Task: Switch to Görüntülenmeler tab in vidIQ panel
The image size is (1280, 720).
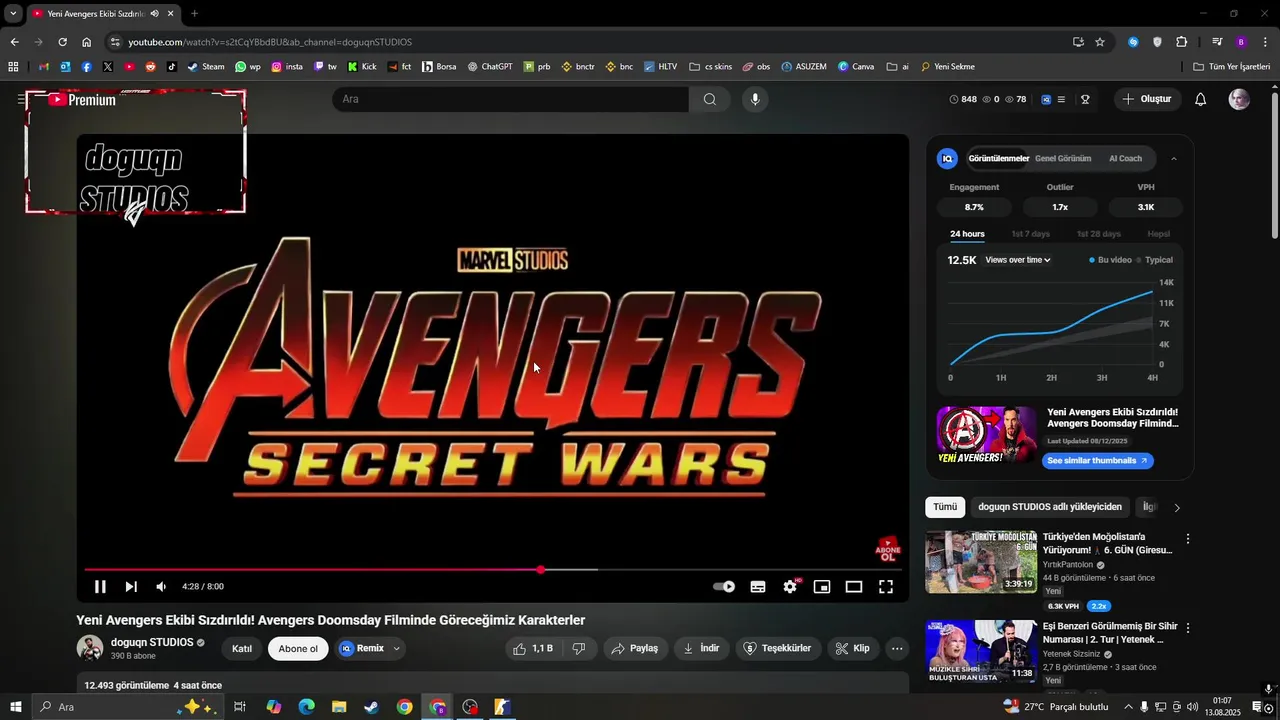Action: [998, 158]
